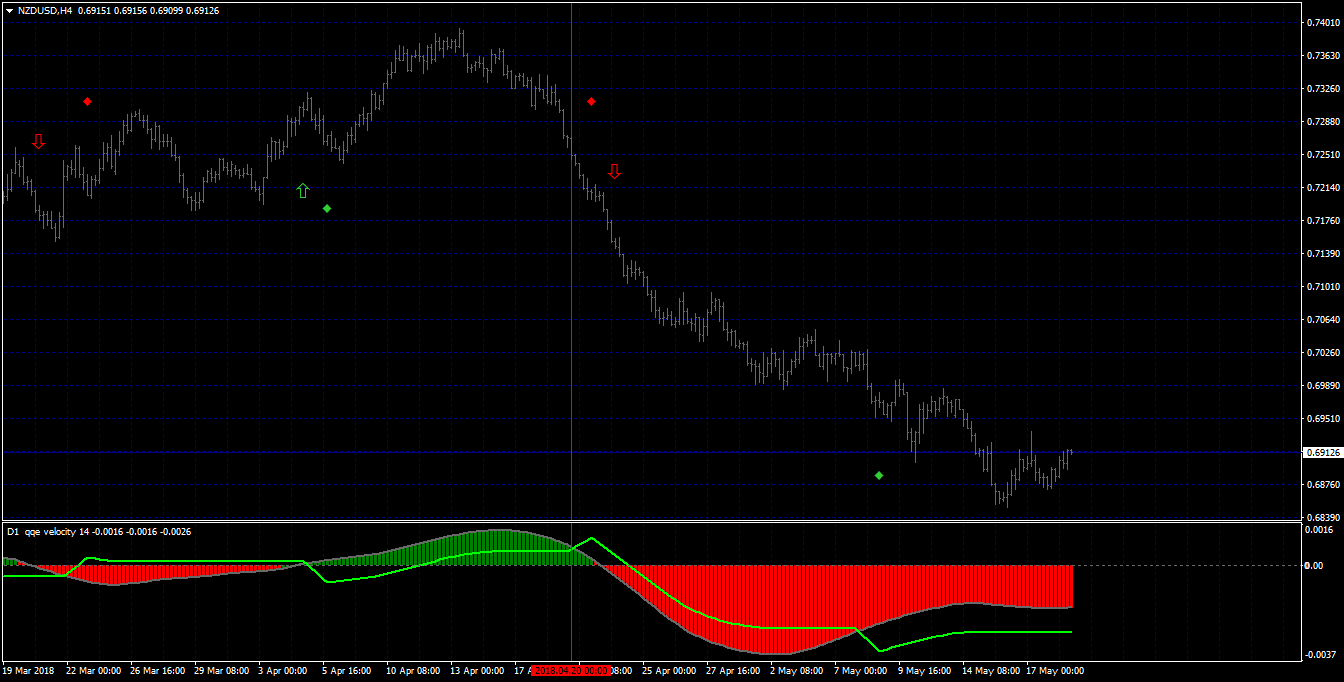Image resolution: width=1344 pixels, height=682 pixels.
Task: Click the 0.00 indicator zero-level label
Action: point(1316,566)
